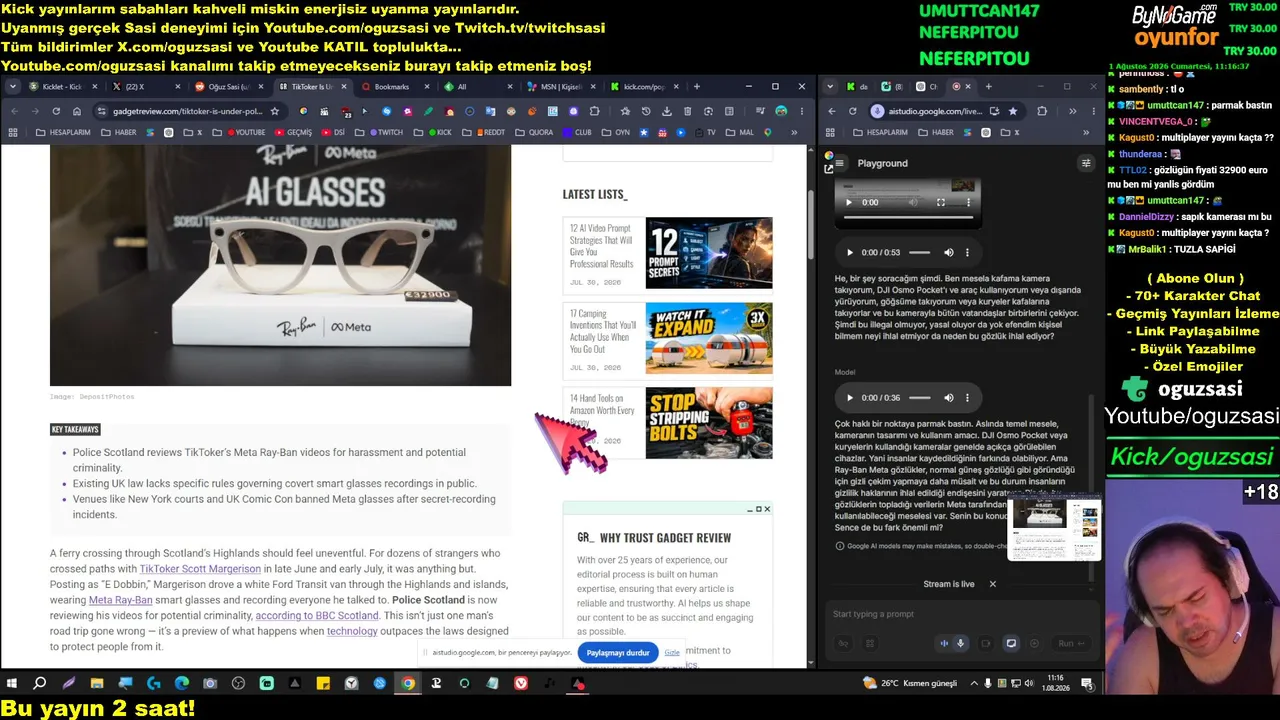Screen dimensions: 1280x720
Task: Open more options for the 0:36 audio
Action: [967, 398]
